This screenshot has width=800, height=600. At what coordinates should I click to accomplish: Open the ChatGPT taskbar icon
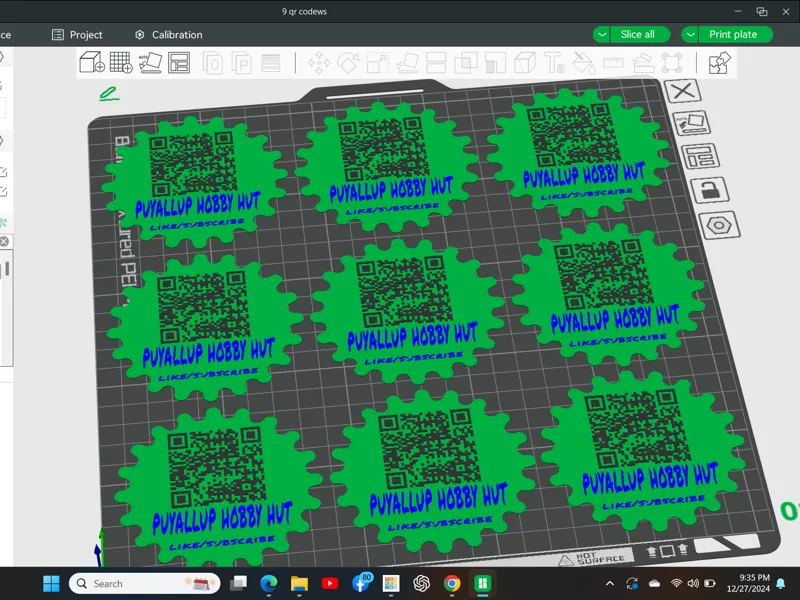pyautogui.click(x=421, y=583)
